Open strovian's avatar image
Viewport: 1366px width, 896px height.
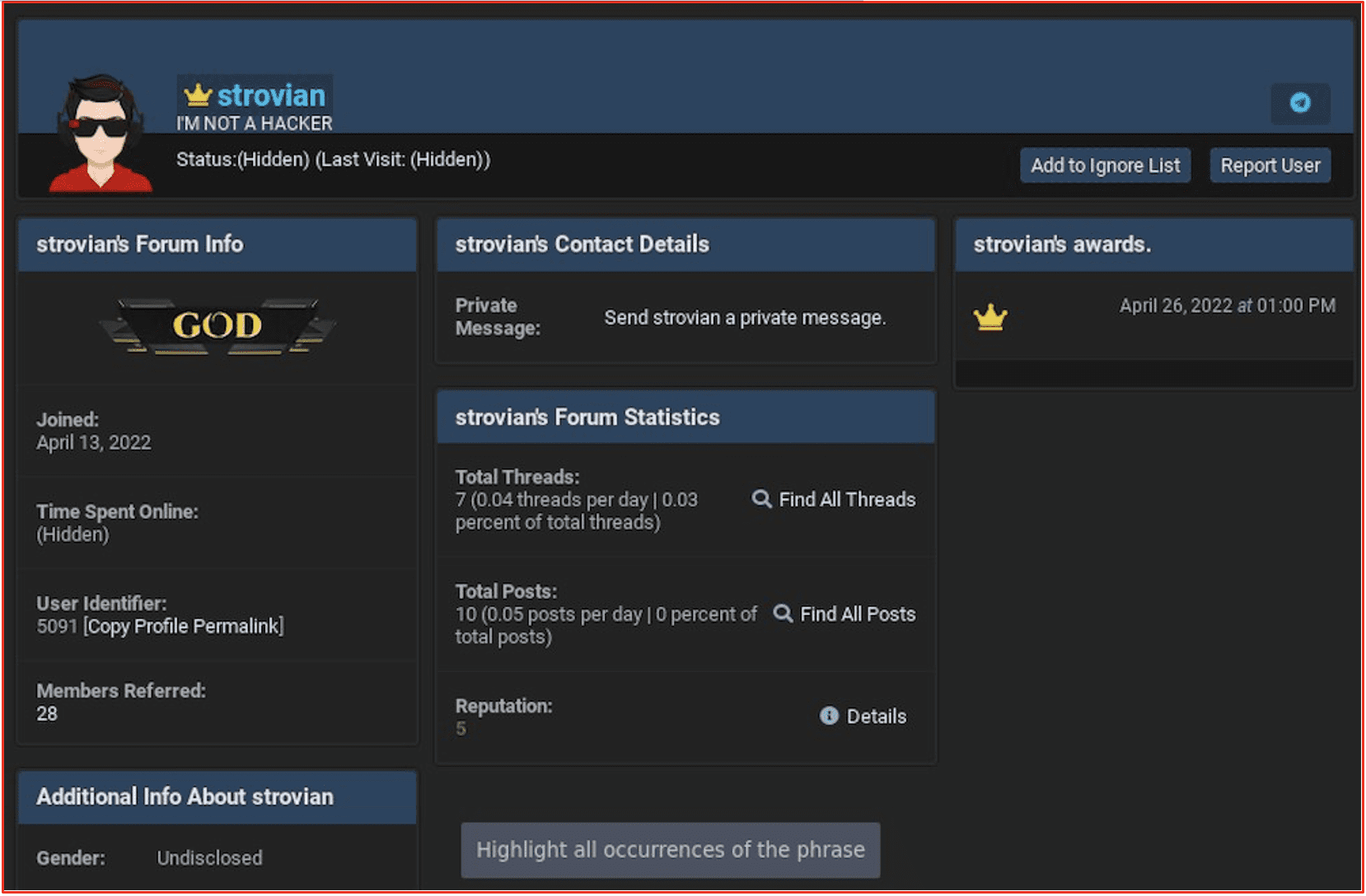click(x=101, y=133)
